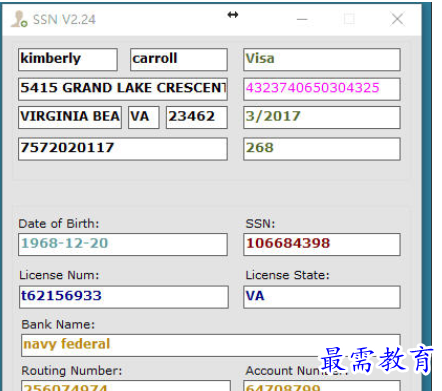Image resolution: width=442 pixels, height=391 pixels.
Task: Click the state field next to city
Action: pos(144,117)
